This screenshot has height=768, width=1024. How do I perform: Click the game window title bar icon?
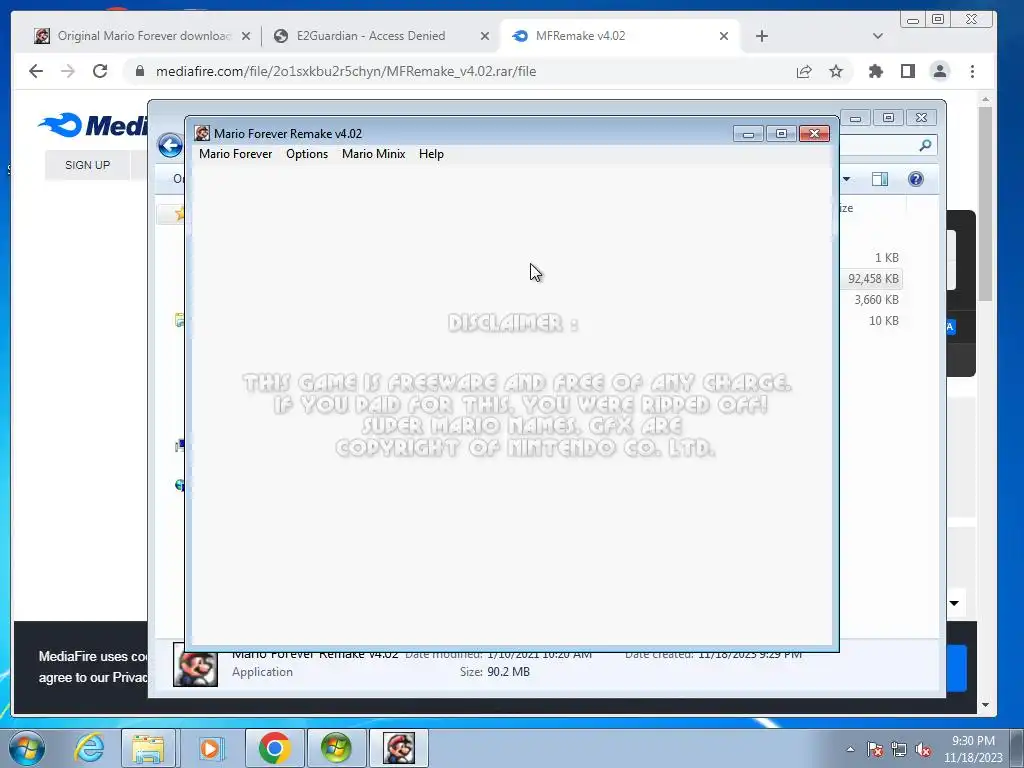[x=202, y=133]
